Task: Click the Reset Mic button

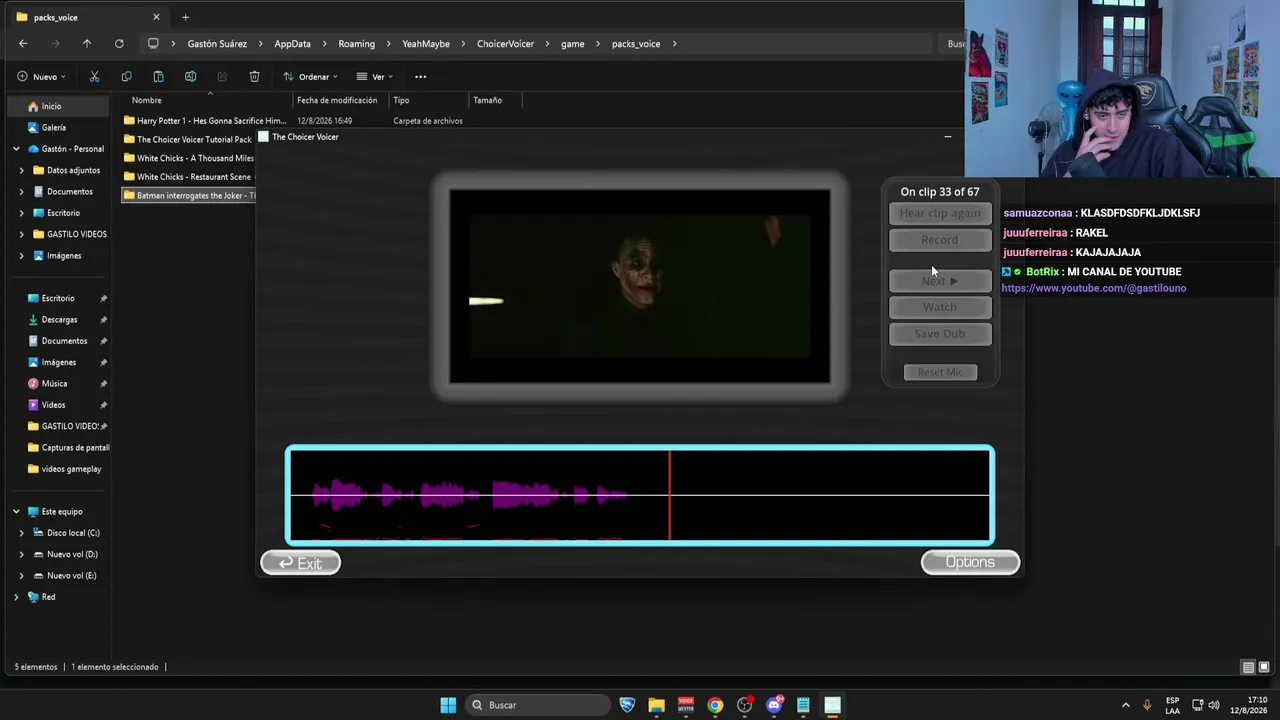Action: coord(940,372)
